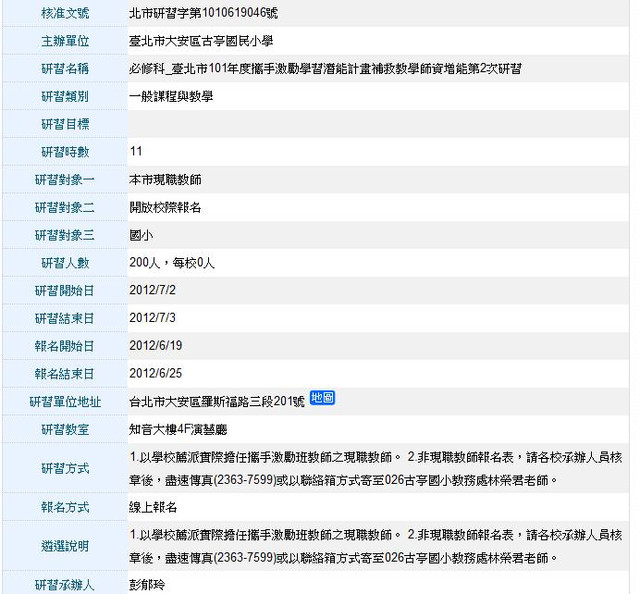The width and height of the screenshot is (640, 594).
Task: Select participant count 200人，每校0人
Action: pos(171,263)
